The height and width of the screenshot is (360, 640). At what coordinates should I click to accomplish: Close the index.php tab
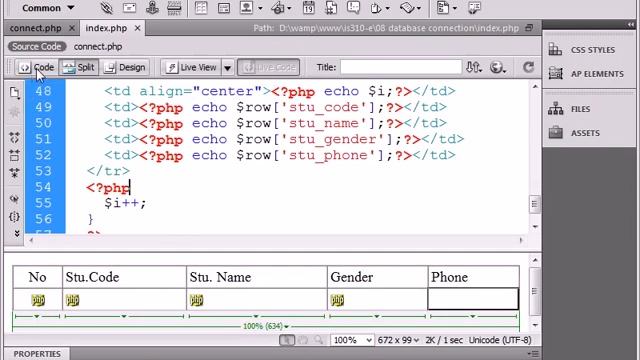(138, 28)
